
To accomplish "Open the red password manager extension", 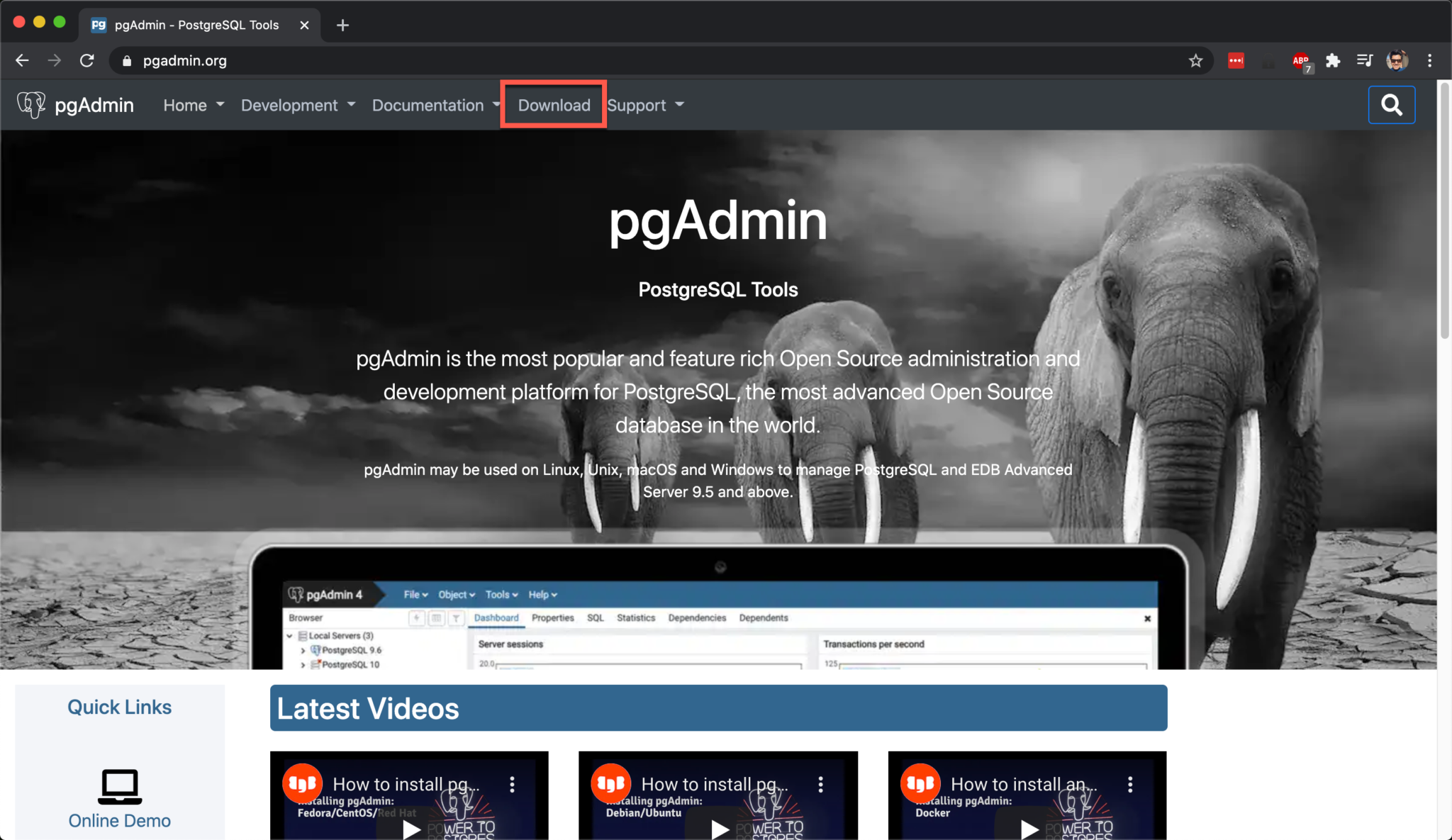I will coord(1236,60).
